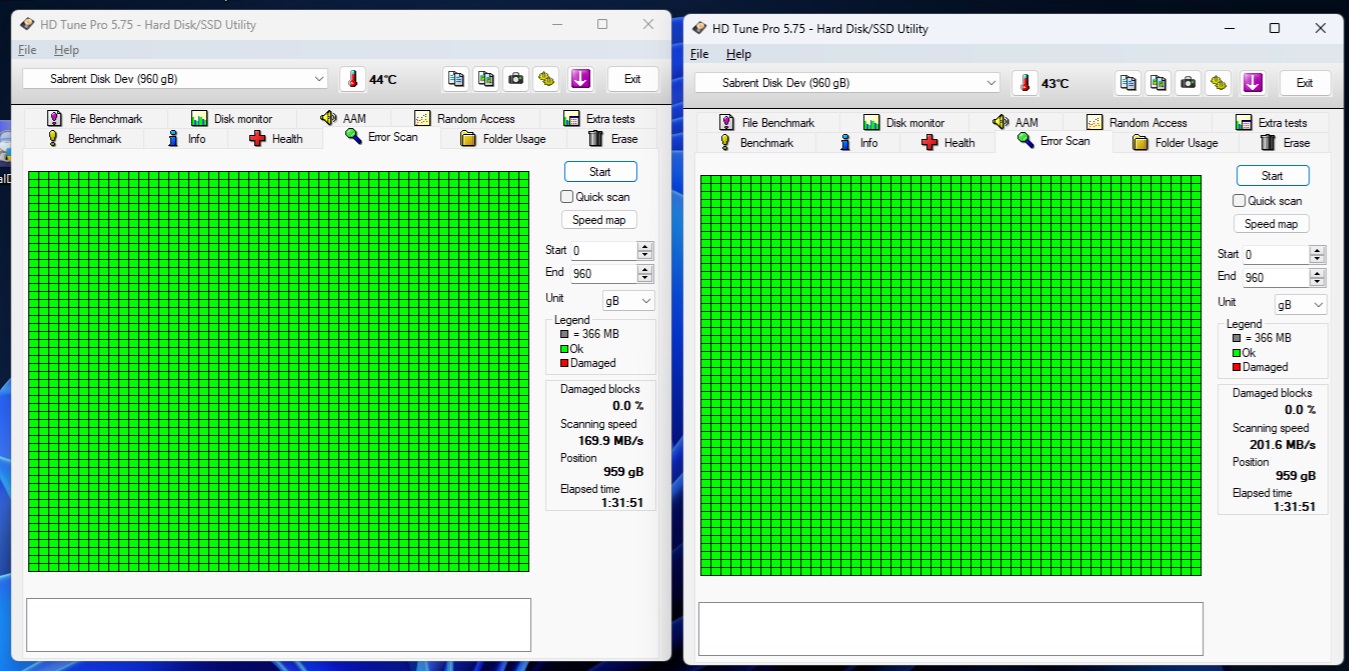Increment End value stepper in left window
Image resolution: width=1352 pixels, height=671 pixels.
pos(645,269)
